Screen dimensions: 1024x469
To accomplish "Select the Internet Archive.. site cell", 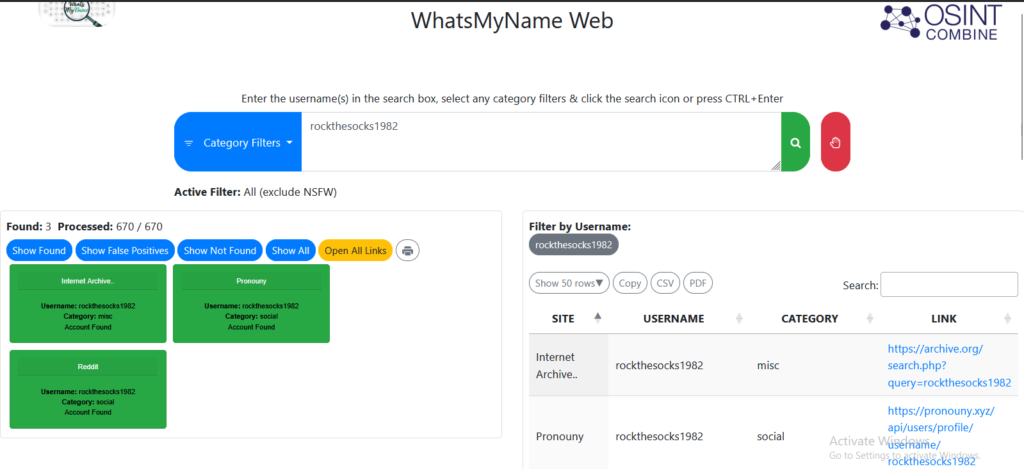I will pos(568,365).
